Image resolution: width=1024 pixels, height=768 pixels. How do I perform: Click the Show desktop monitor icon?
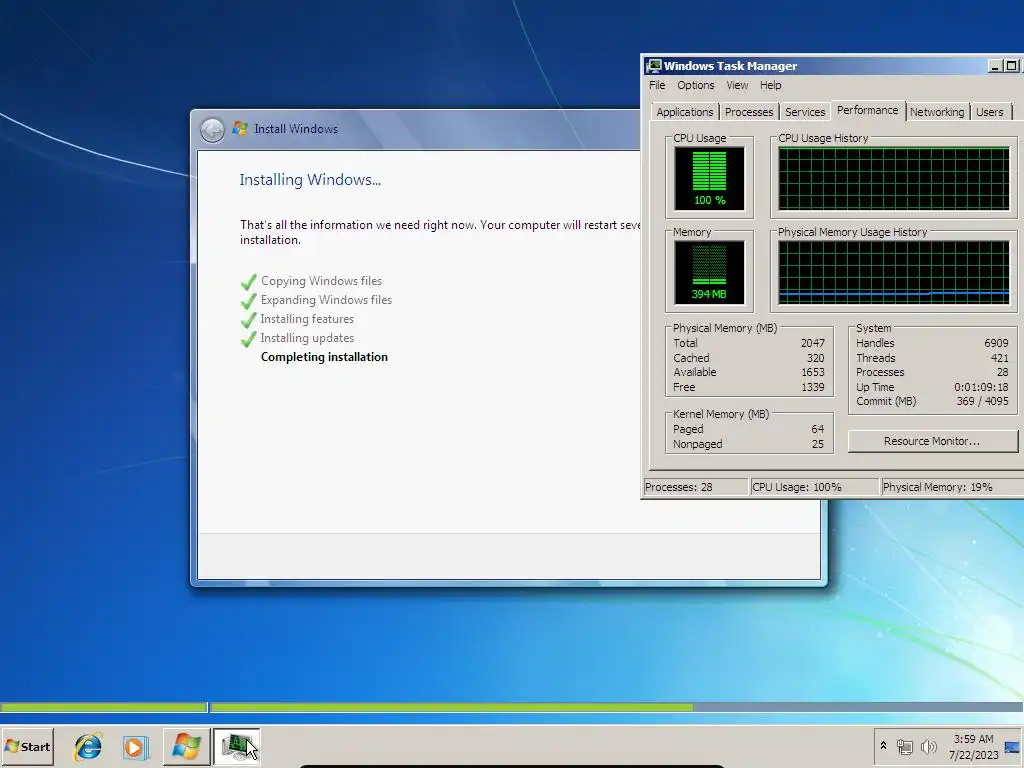click(1012, 747)
